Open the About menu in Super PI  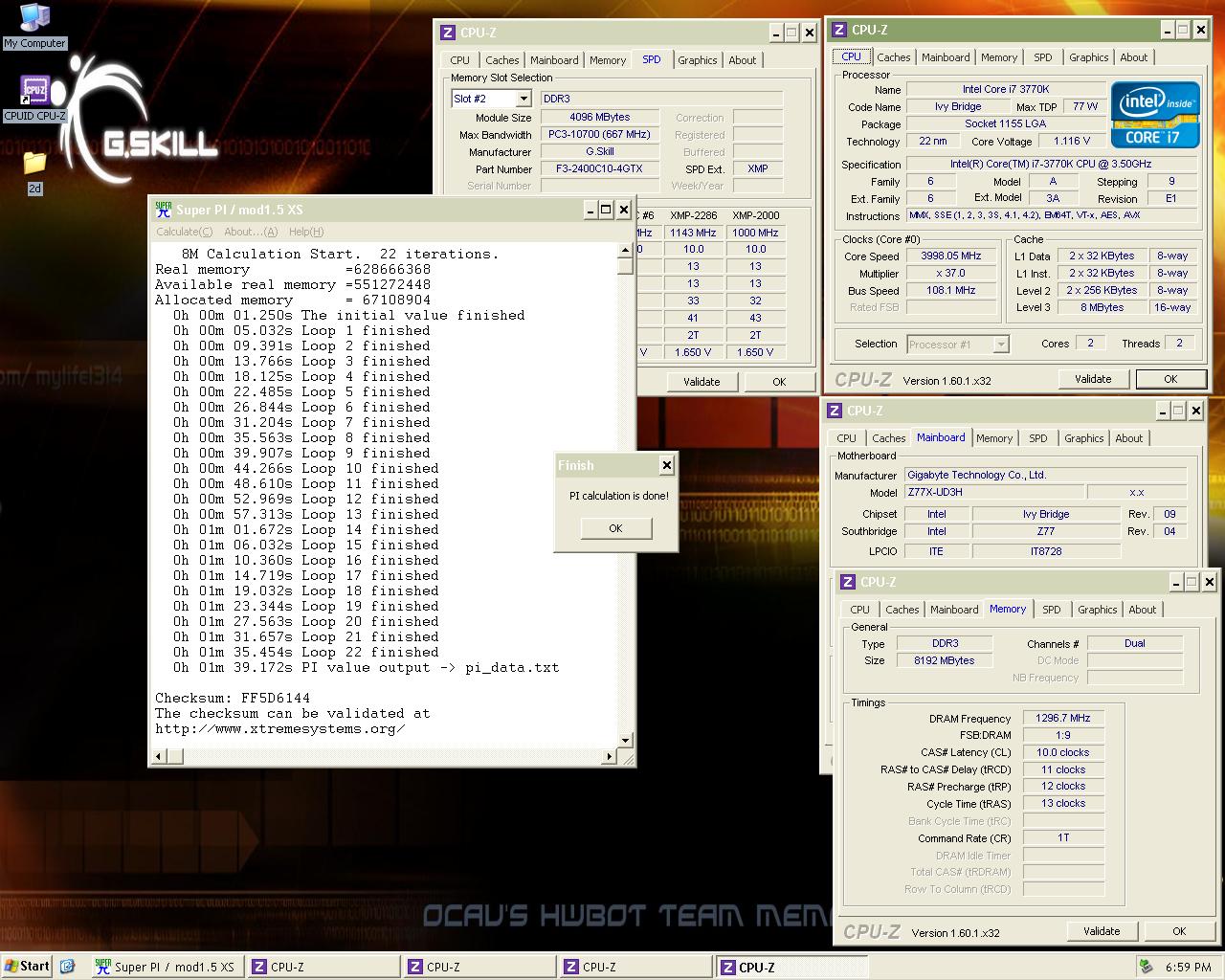[251, 232]
